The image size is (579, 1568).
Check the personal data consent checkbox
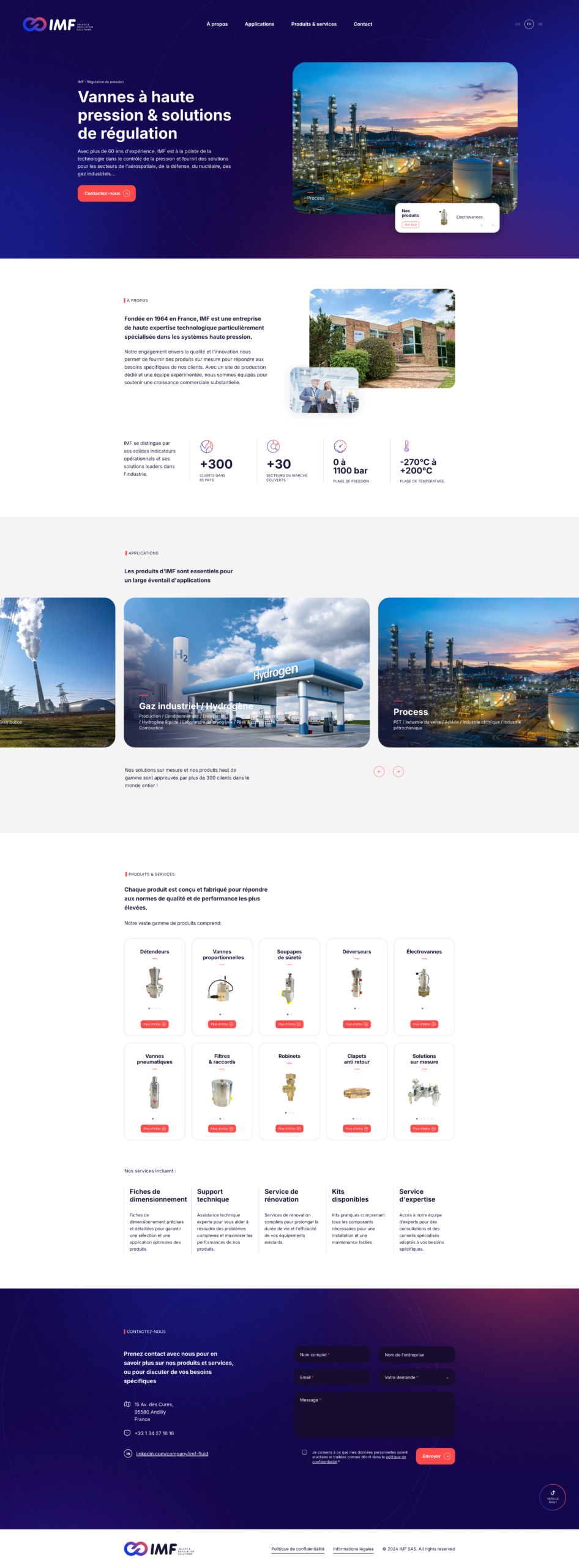(x=304, y=1452)
